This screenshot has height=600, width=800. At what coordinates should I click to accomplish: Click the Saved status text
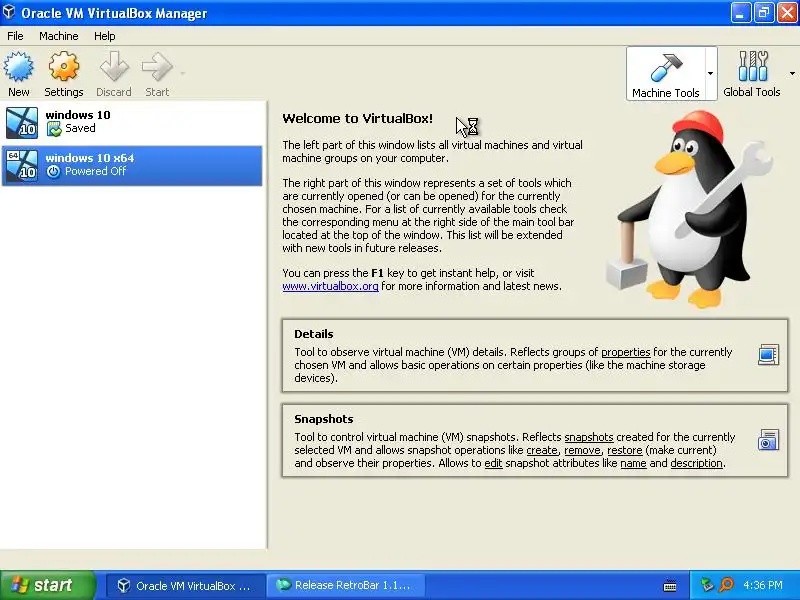(x=80, y=129)
